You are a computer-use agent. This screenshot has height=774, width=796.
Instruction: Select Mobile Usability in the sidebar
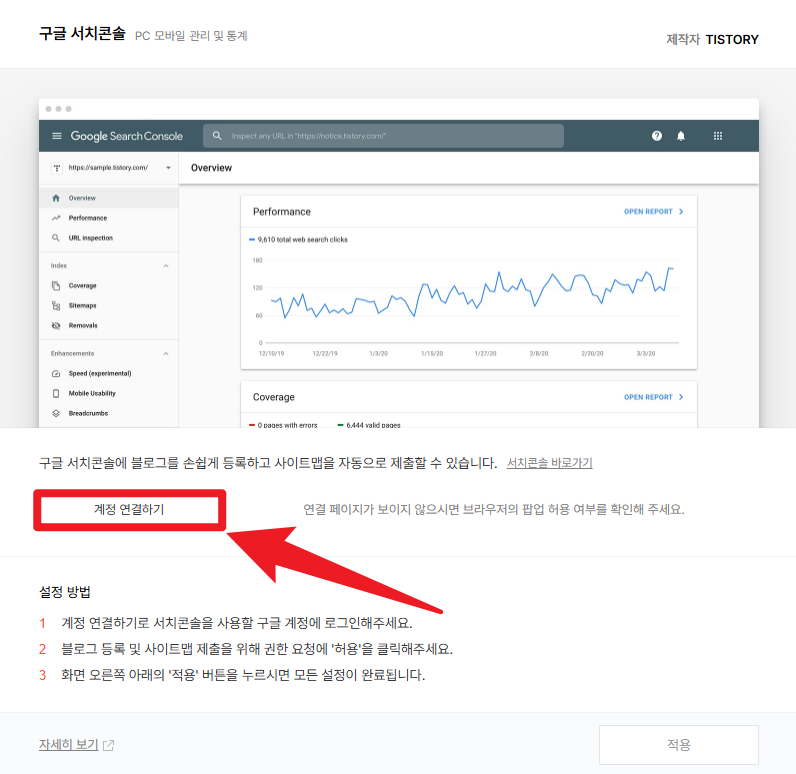coord(109,393)
